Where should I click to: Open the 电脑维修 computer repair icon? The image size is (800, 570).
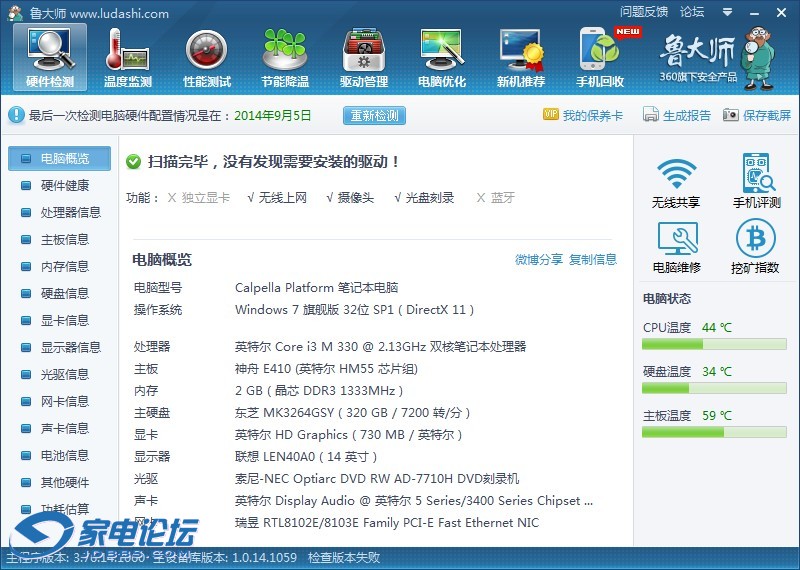click(676, 247)
